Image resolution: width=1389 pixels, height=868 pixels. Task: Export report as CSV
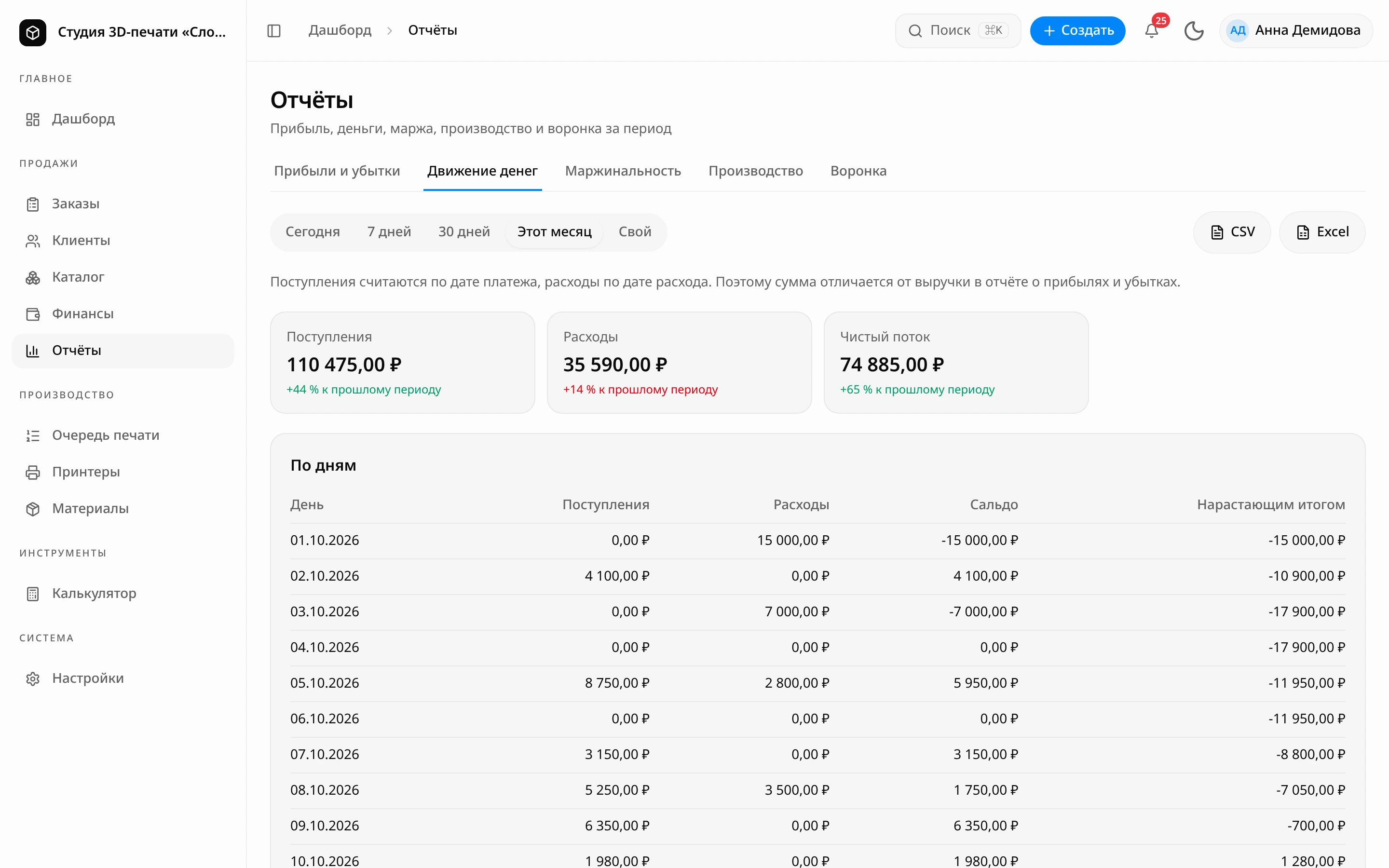1232,232
